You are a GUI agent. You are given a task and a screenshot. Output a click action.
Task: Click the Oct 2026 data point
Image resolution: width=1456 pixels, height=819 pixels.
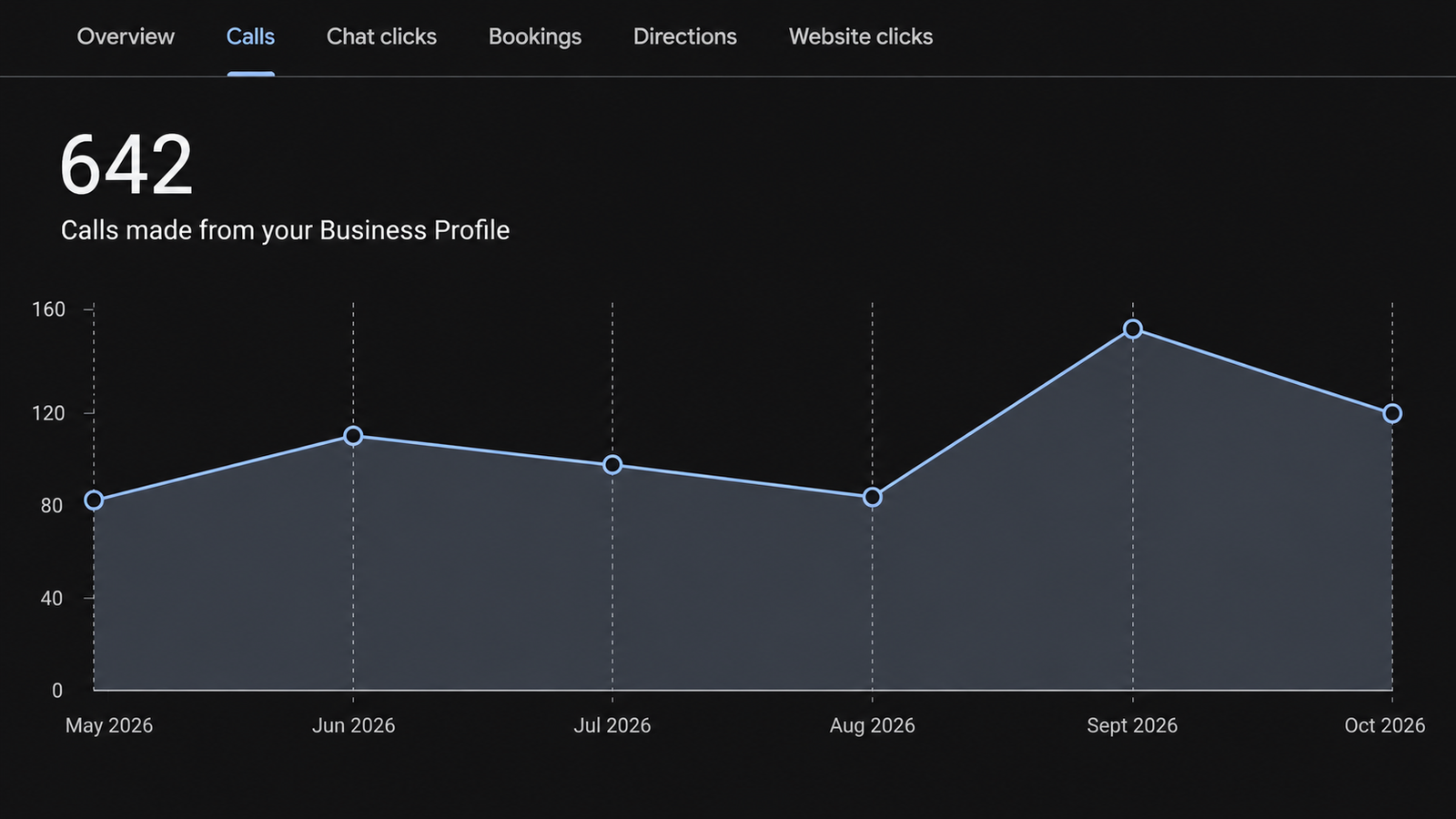coord(1392,414)
